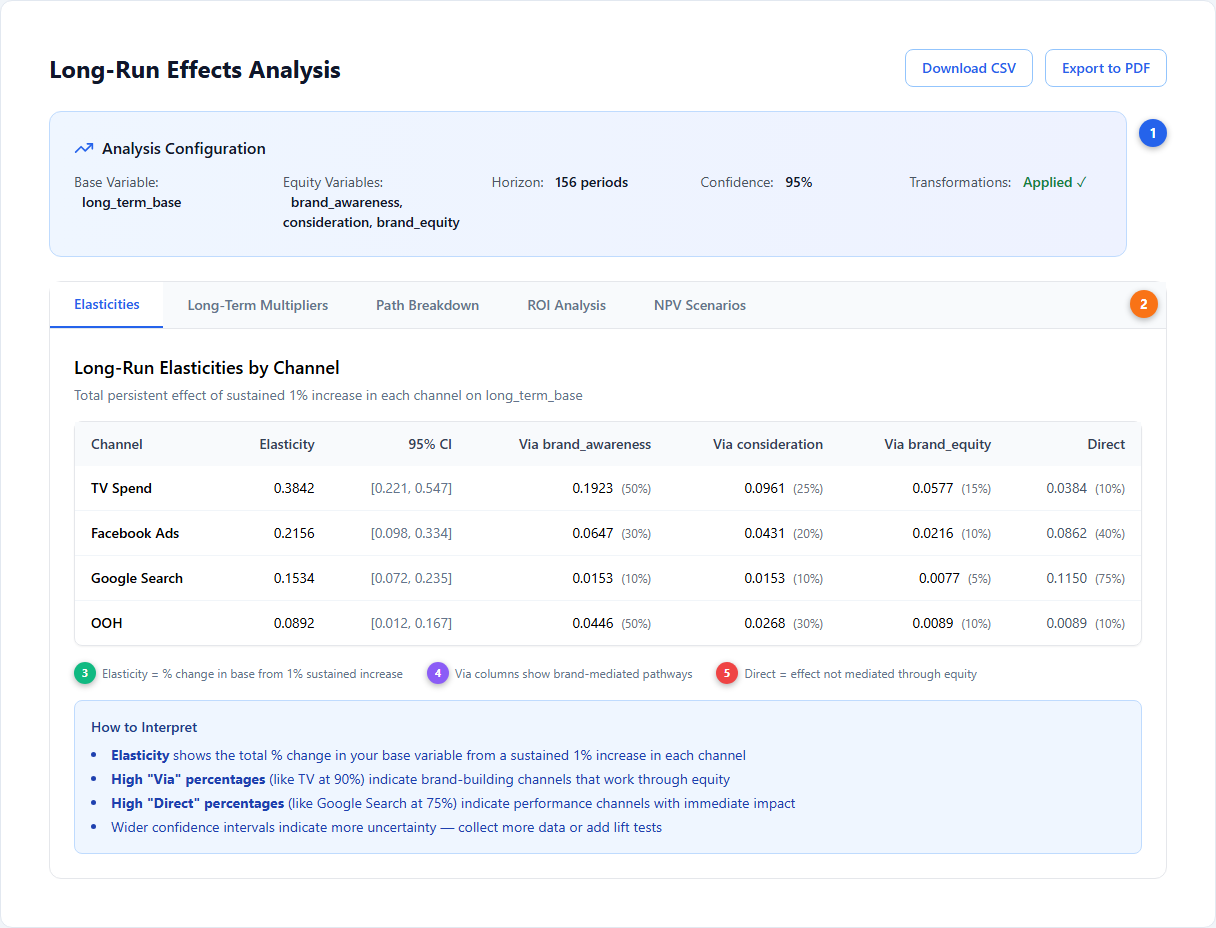Click the Channel column header
Screen dimensions: 1216x928
(117, 444)
